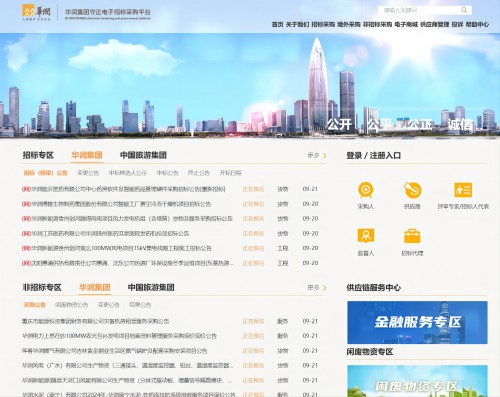Switch to 招标(预审)公告 sub-tab
The image size is (500, 397).
click(x=45, y=173)
